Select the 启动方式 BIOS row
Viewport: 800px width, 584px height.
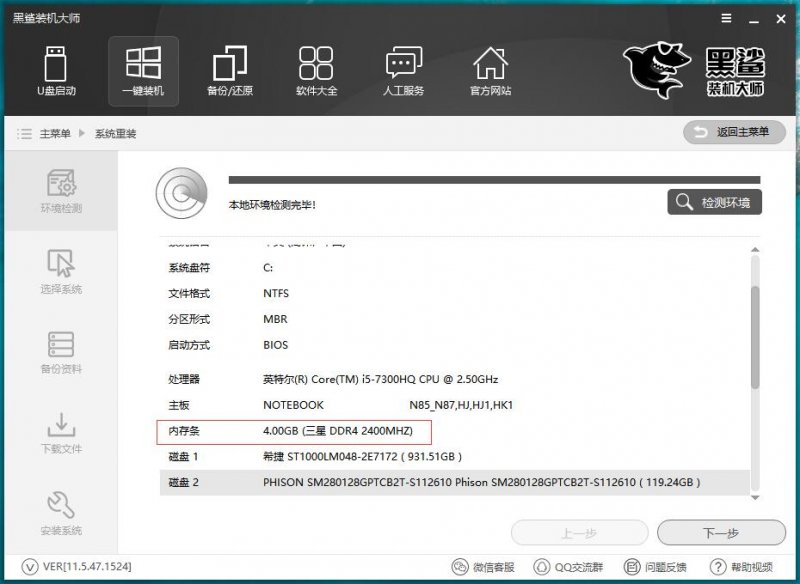[x=455, y=345]
